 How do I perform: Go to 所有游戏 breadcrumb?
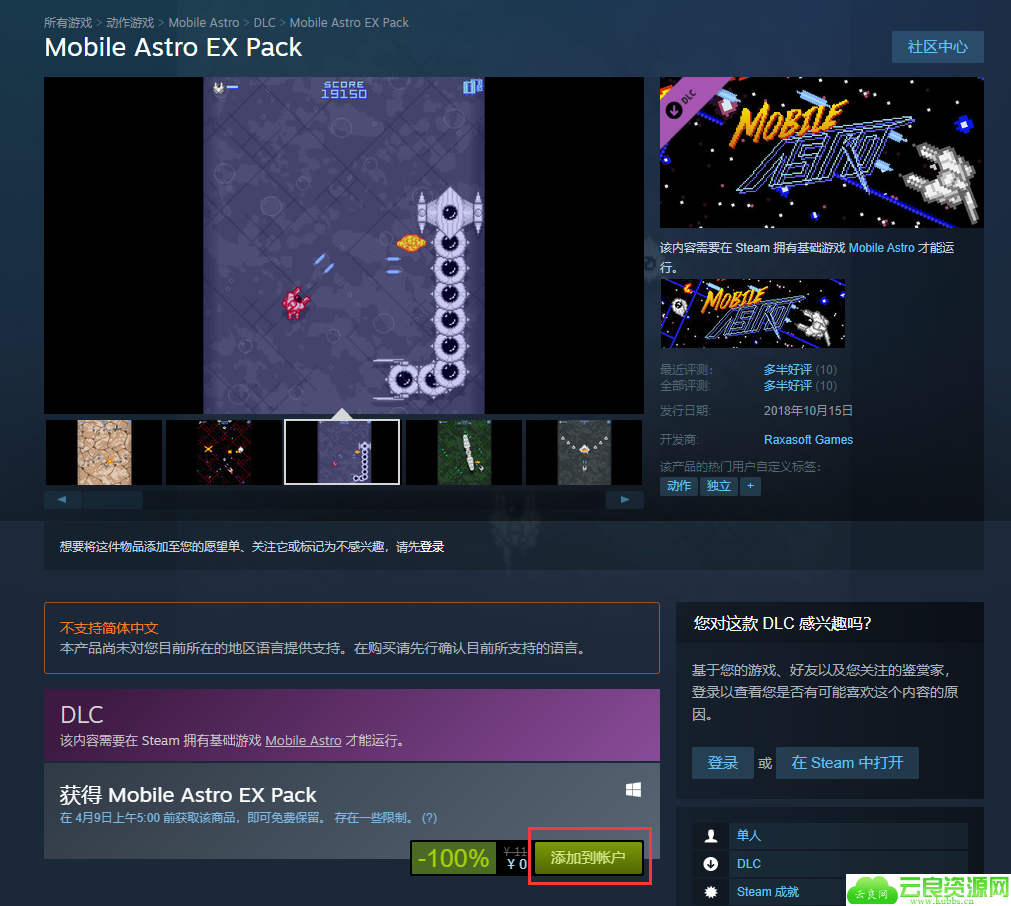tap(68, 22)
